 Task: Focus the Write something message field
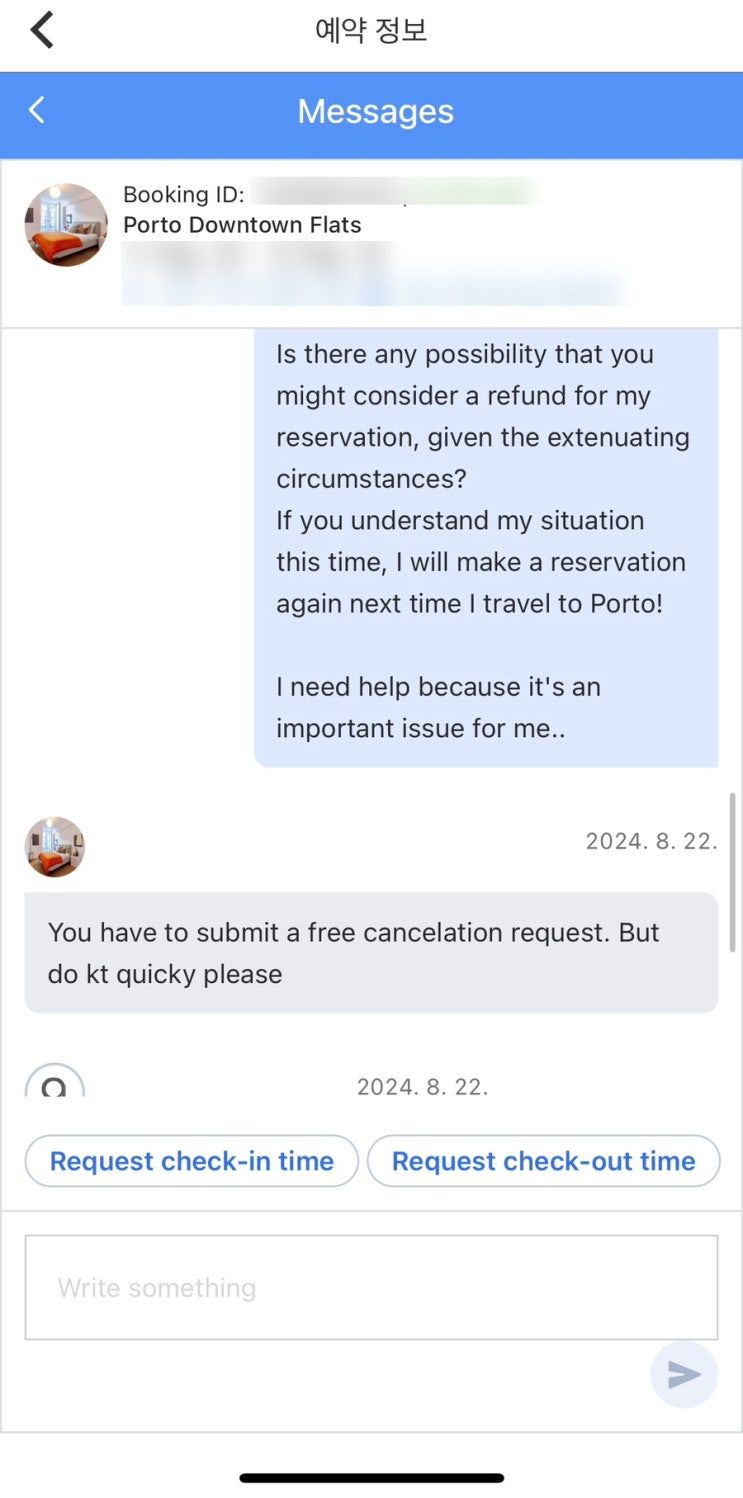[x=371, y=1287]
